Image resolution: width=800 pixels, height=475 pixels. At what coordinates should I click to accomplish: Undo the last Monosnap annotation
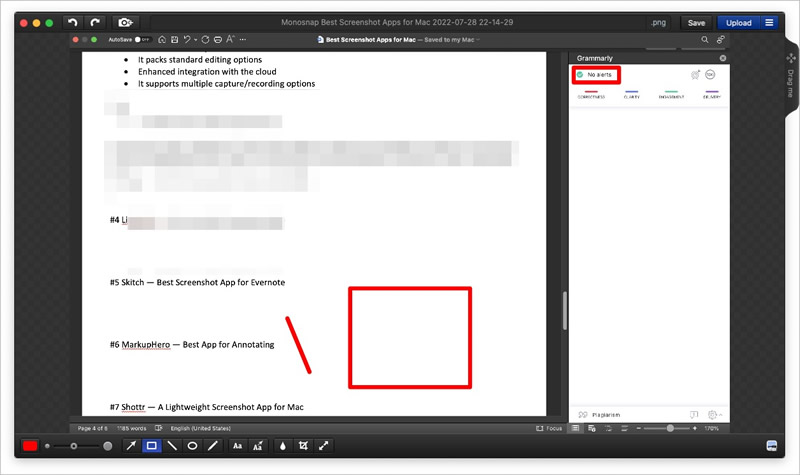point(72,22)
